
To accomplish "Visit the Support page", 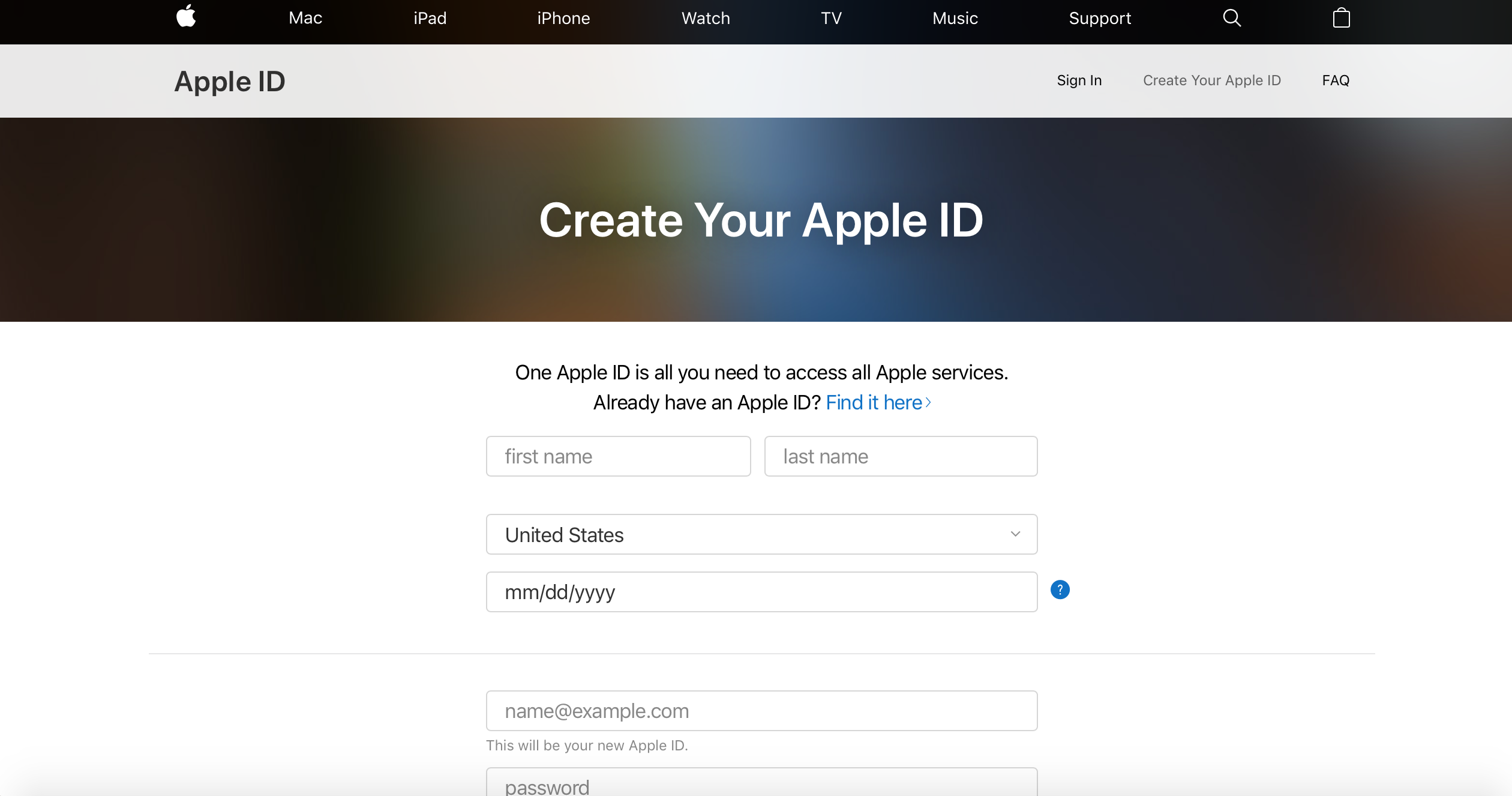I will [1100, 19].
